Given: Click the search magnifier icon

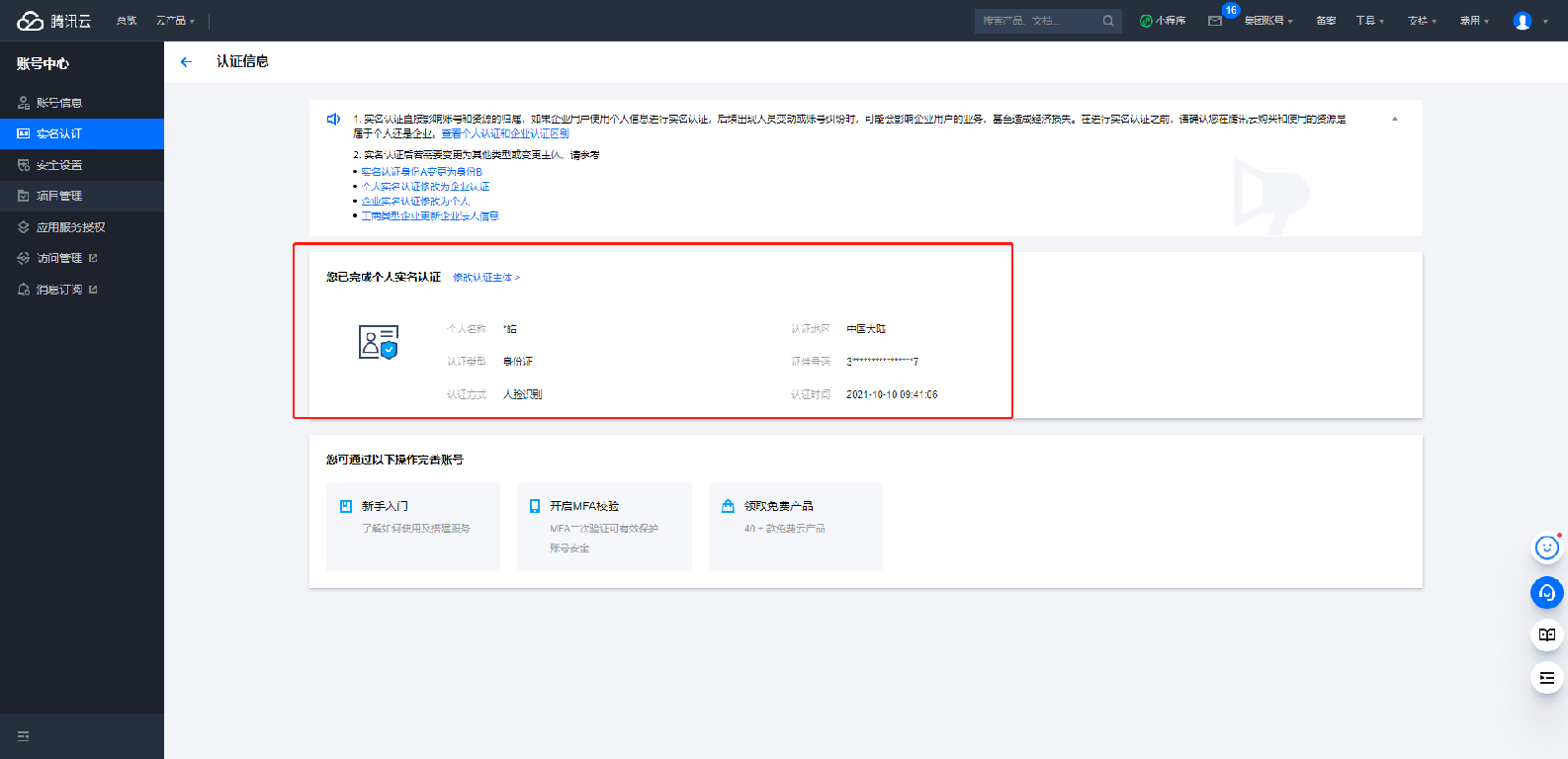Looking at the screenshot, I should tap(1108, 21).
